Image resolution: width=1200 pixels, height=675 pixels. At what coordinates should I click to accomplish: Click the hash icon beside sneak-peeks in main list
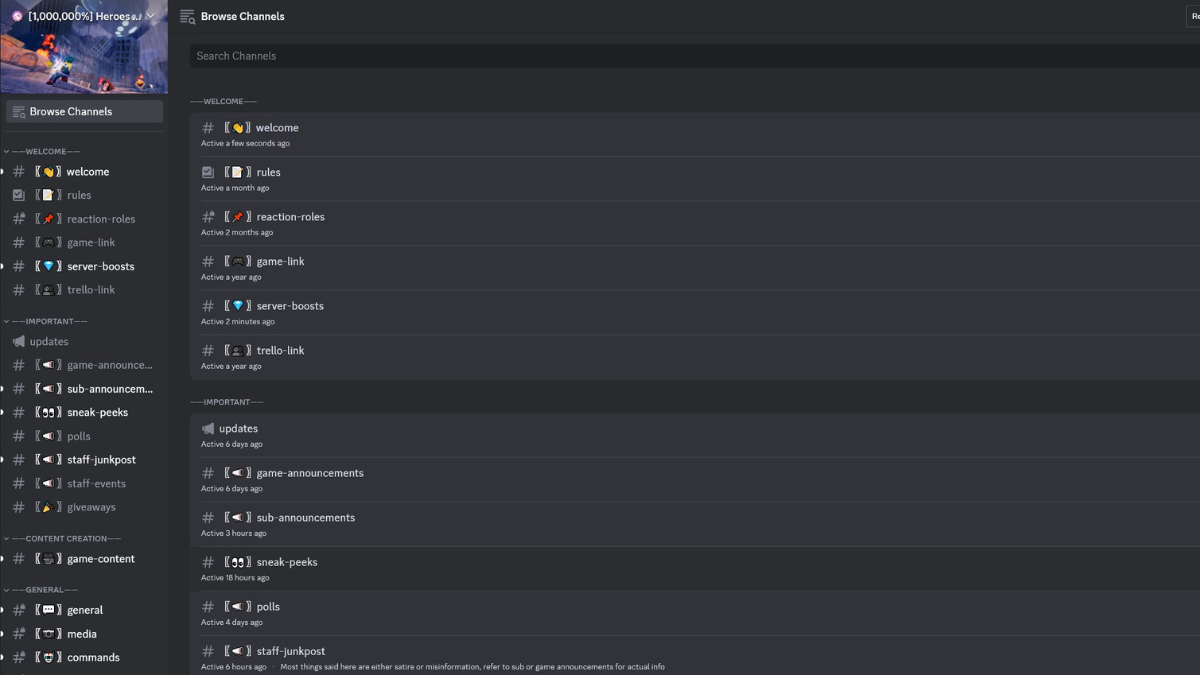208,562
